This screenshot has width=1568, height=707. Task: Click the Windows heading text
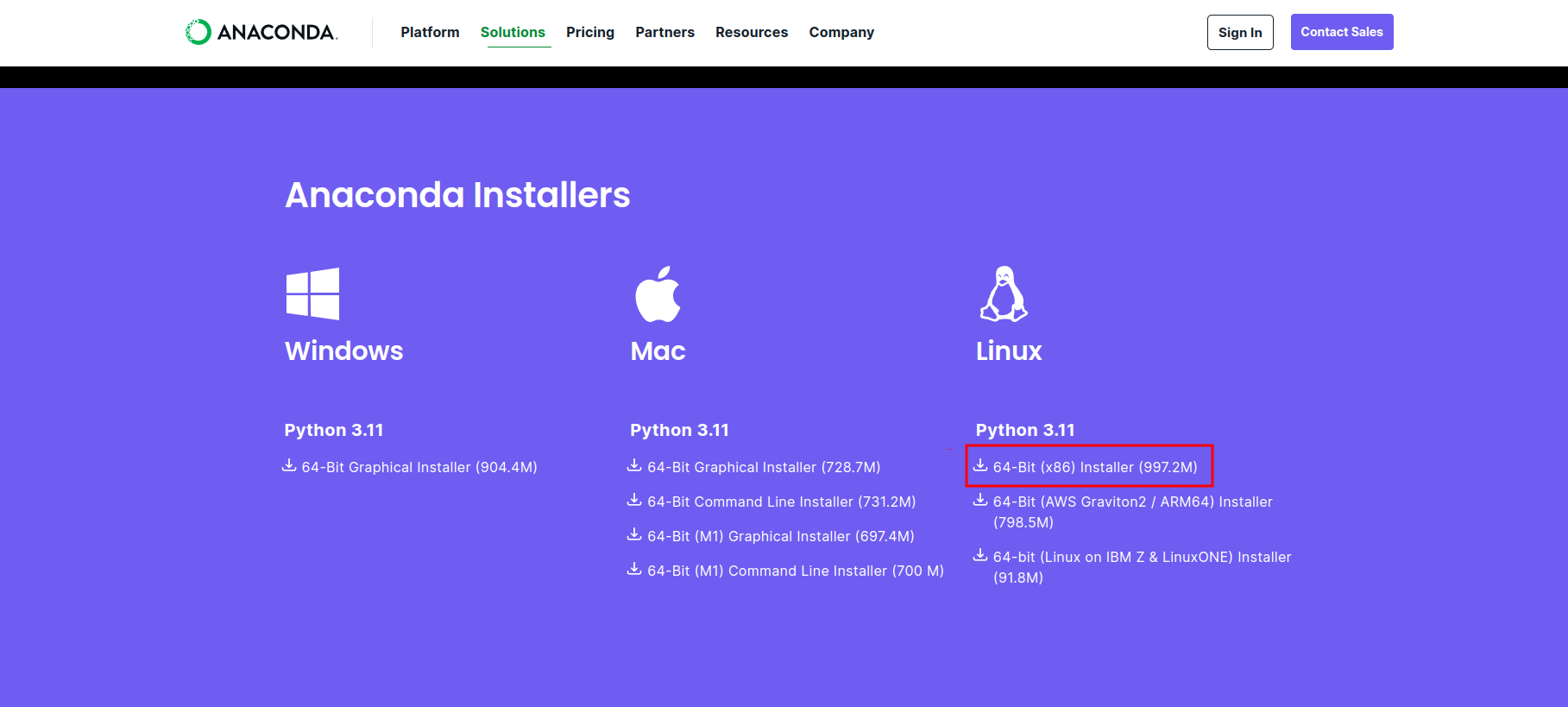coord(343,350)
